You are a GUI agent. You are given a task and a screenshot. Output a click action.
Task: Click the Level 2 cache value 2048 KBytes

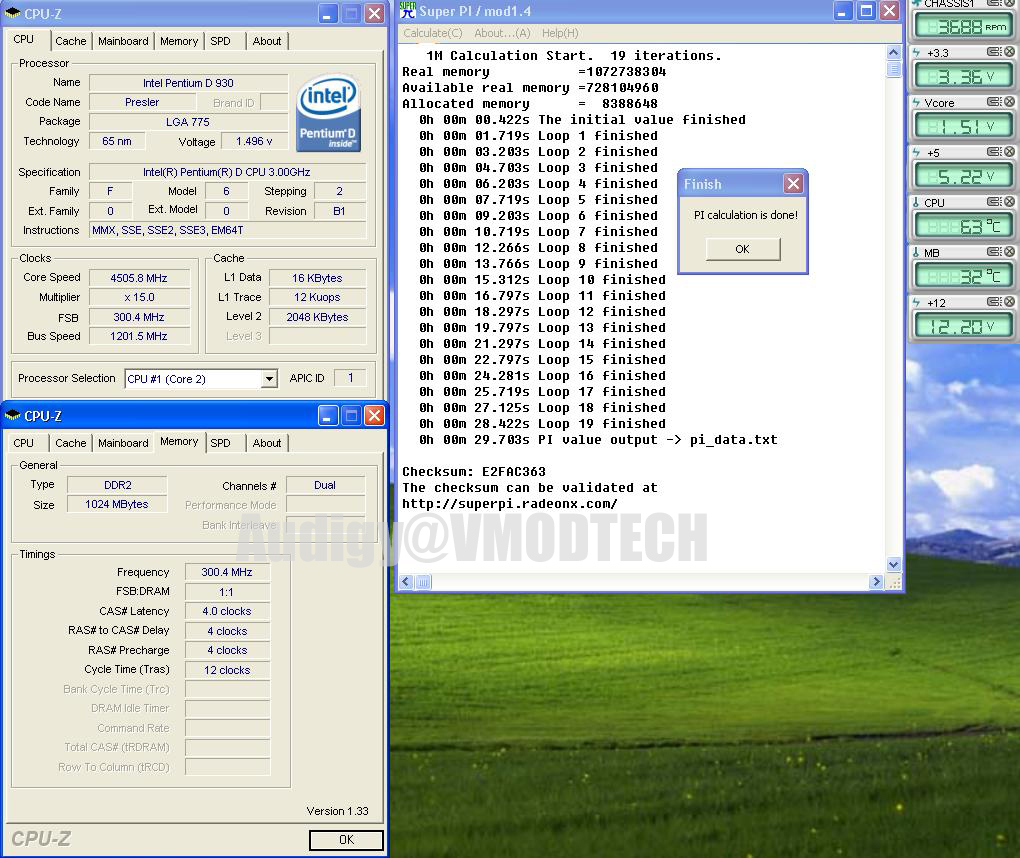pos(317,317)
